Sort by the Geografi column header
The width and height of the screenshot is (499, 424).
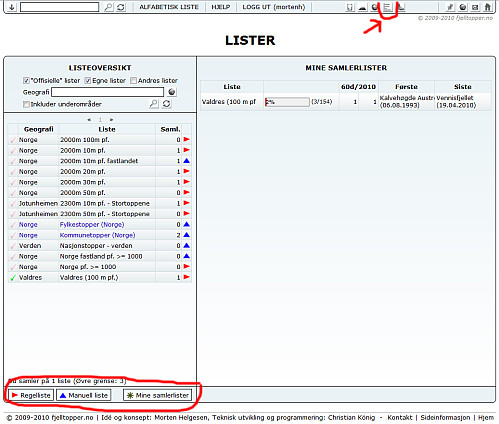pos(38,129)
